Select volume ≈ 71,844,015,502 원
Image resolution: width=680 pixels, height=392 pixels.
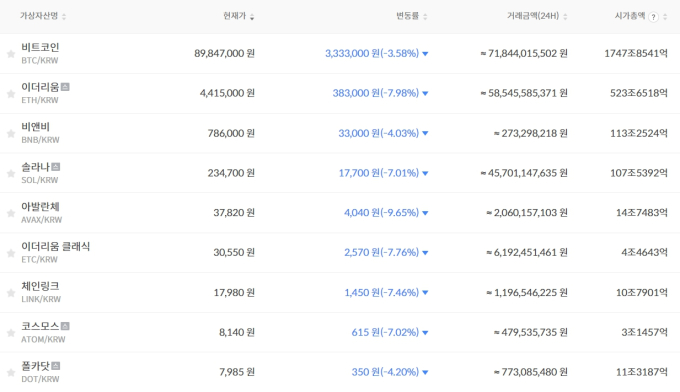(524, 53)
